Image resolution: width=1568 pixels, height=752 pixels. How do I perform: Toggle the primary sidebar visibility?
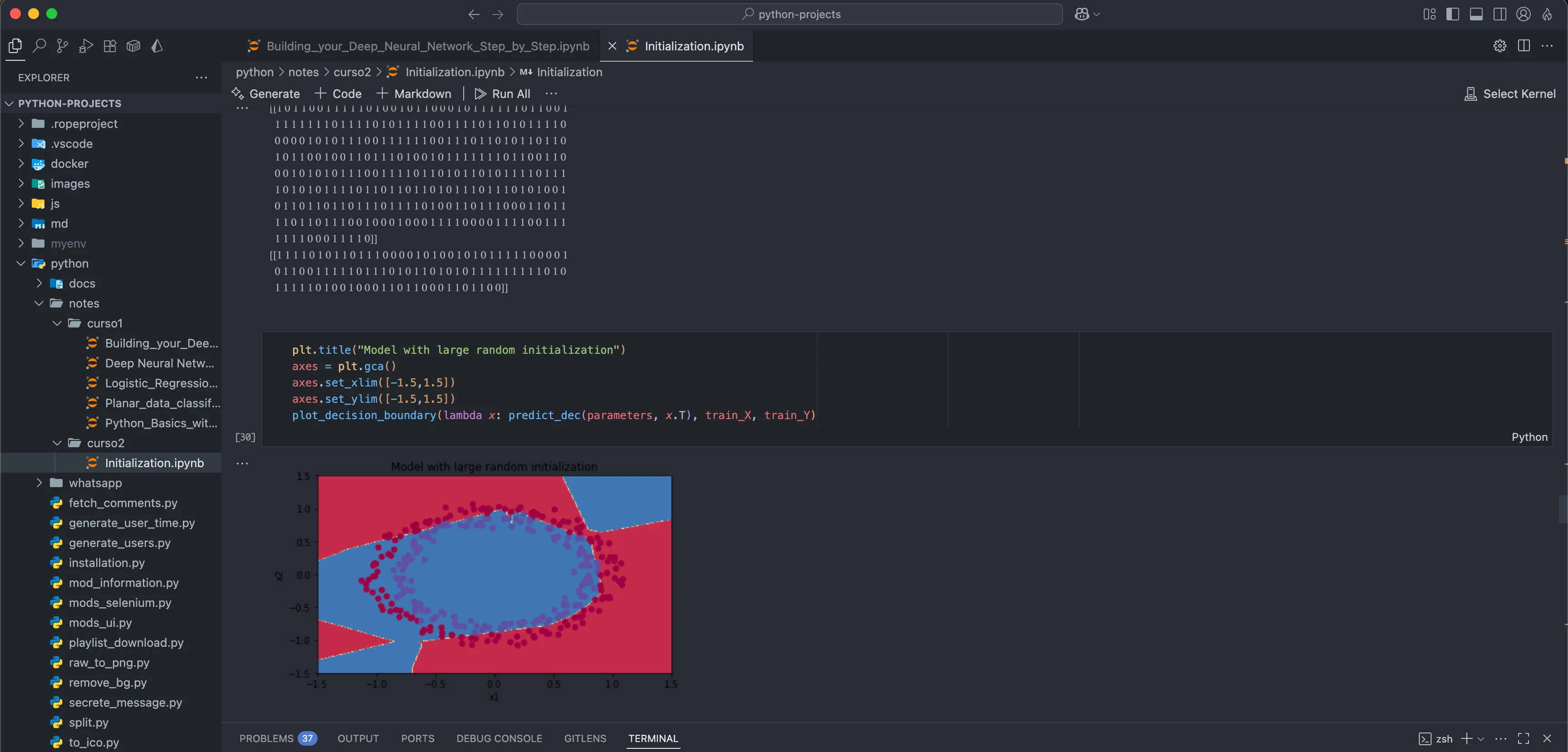click(x=1452, y=14)
